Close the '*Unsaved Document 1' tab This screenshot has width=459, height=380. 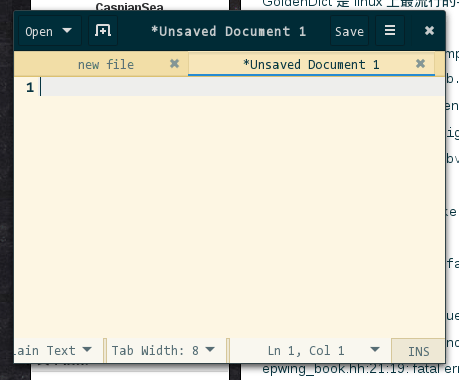[420, 63]
